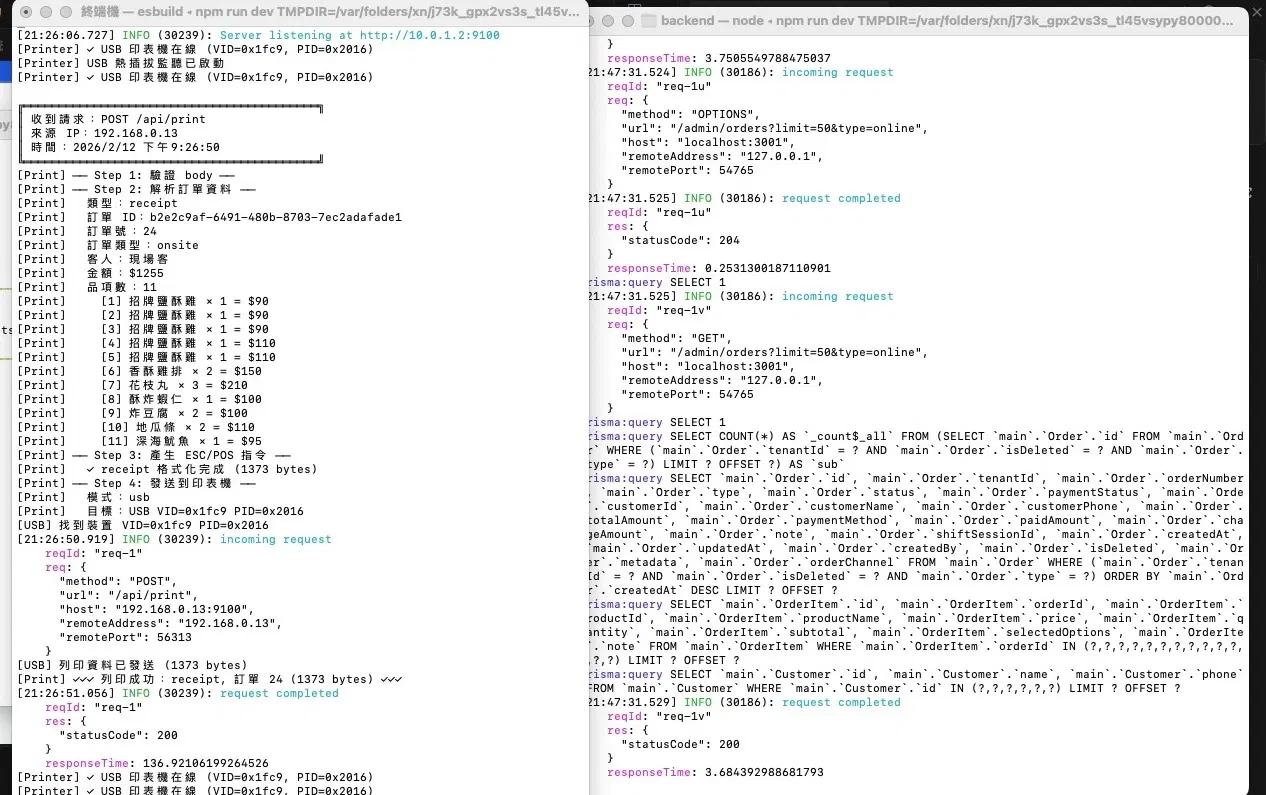
Task: Click the boxed POST /api/print request header
Action: (x=118, y=119)
